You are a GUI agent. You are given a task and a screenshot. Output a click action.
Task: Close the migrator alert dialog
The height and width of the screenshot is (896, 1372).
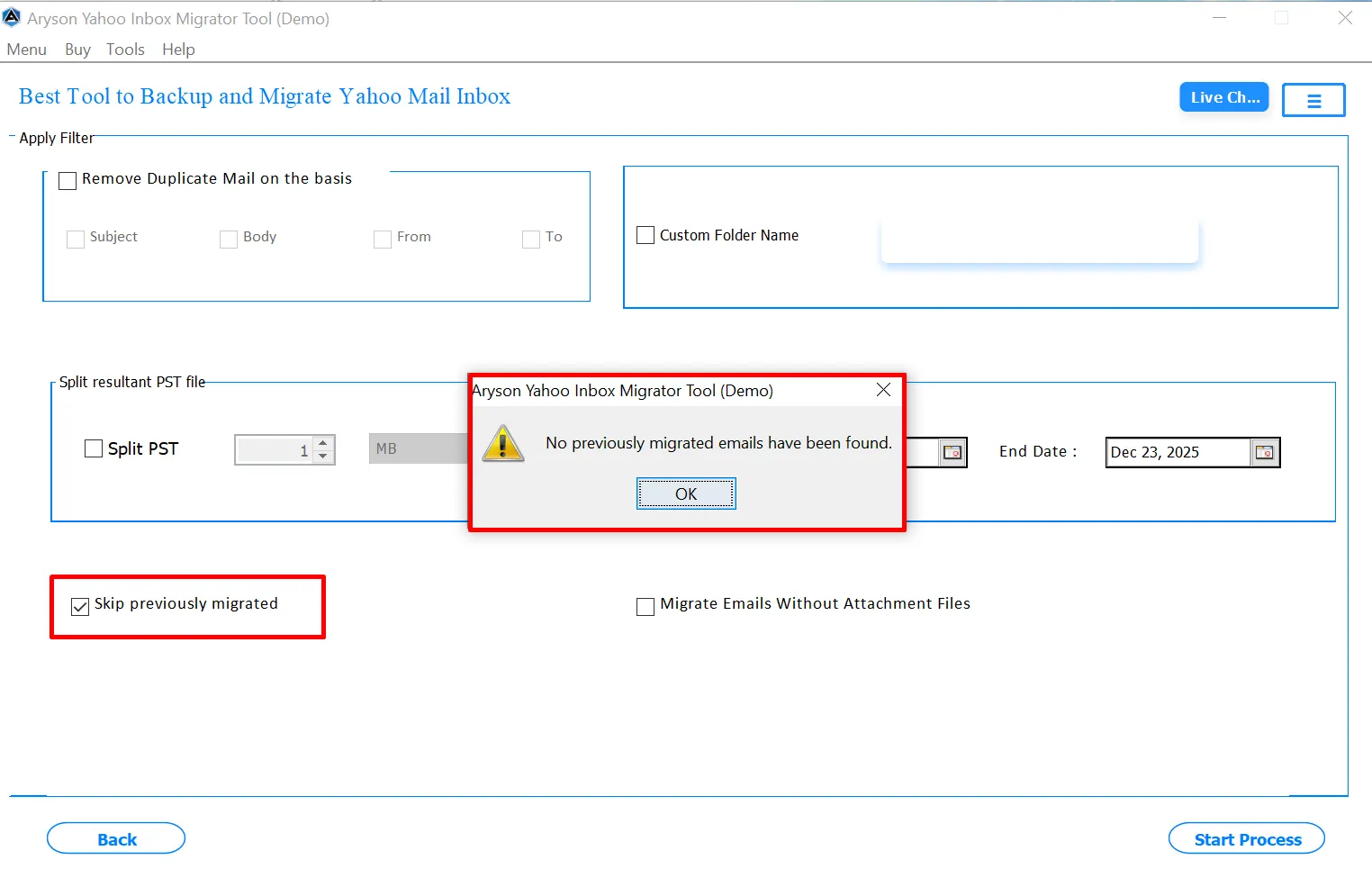(x=883, y=389)
